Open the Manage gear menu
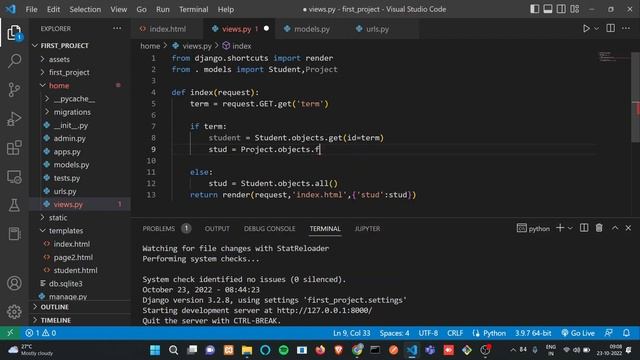Screen dimensions: 640x360 (14, 311)
